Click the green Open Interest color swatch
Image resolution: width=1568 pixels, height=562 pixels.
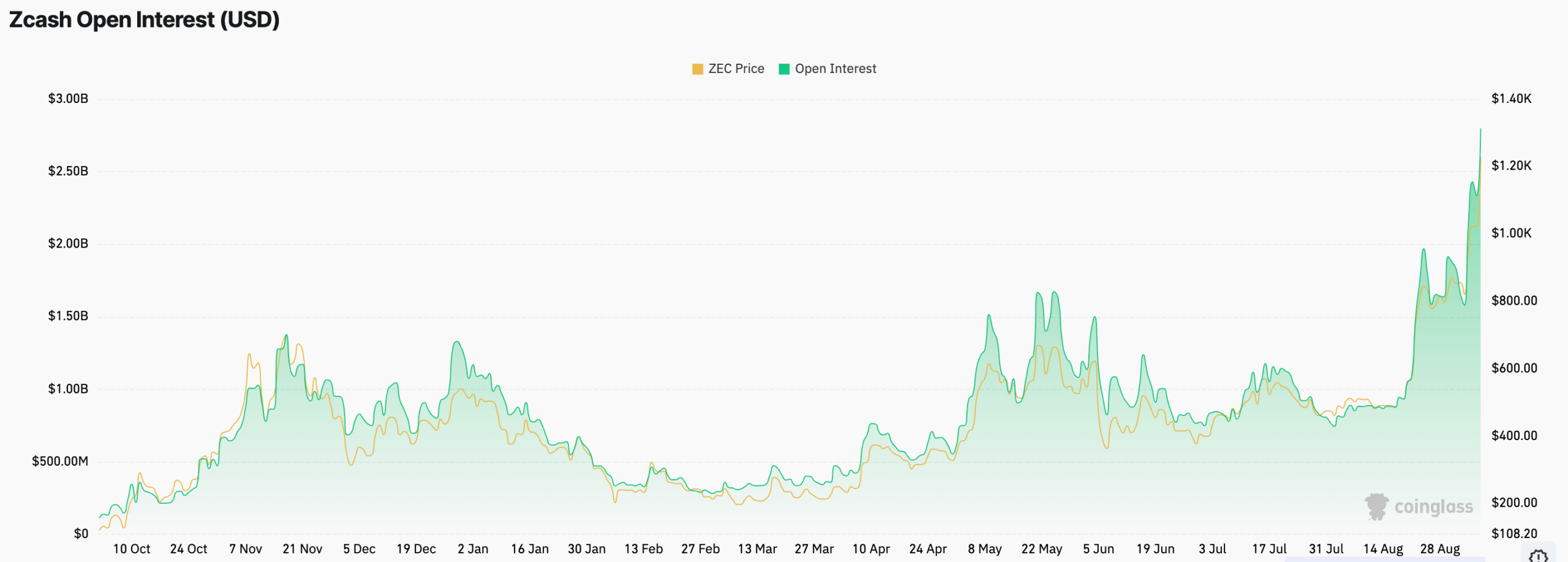[783, 69]
